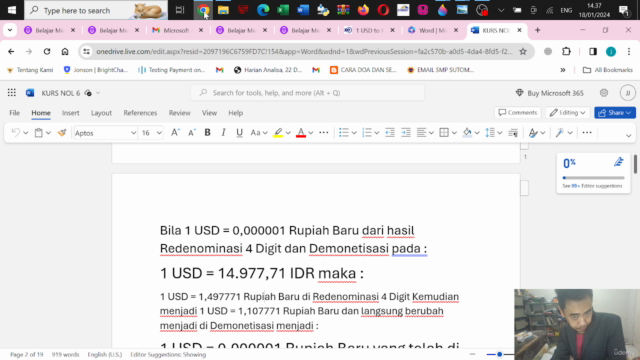Increase paragraph indent

pos(406,133)
